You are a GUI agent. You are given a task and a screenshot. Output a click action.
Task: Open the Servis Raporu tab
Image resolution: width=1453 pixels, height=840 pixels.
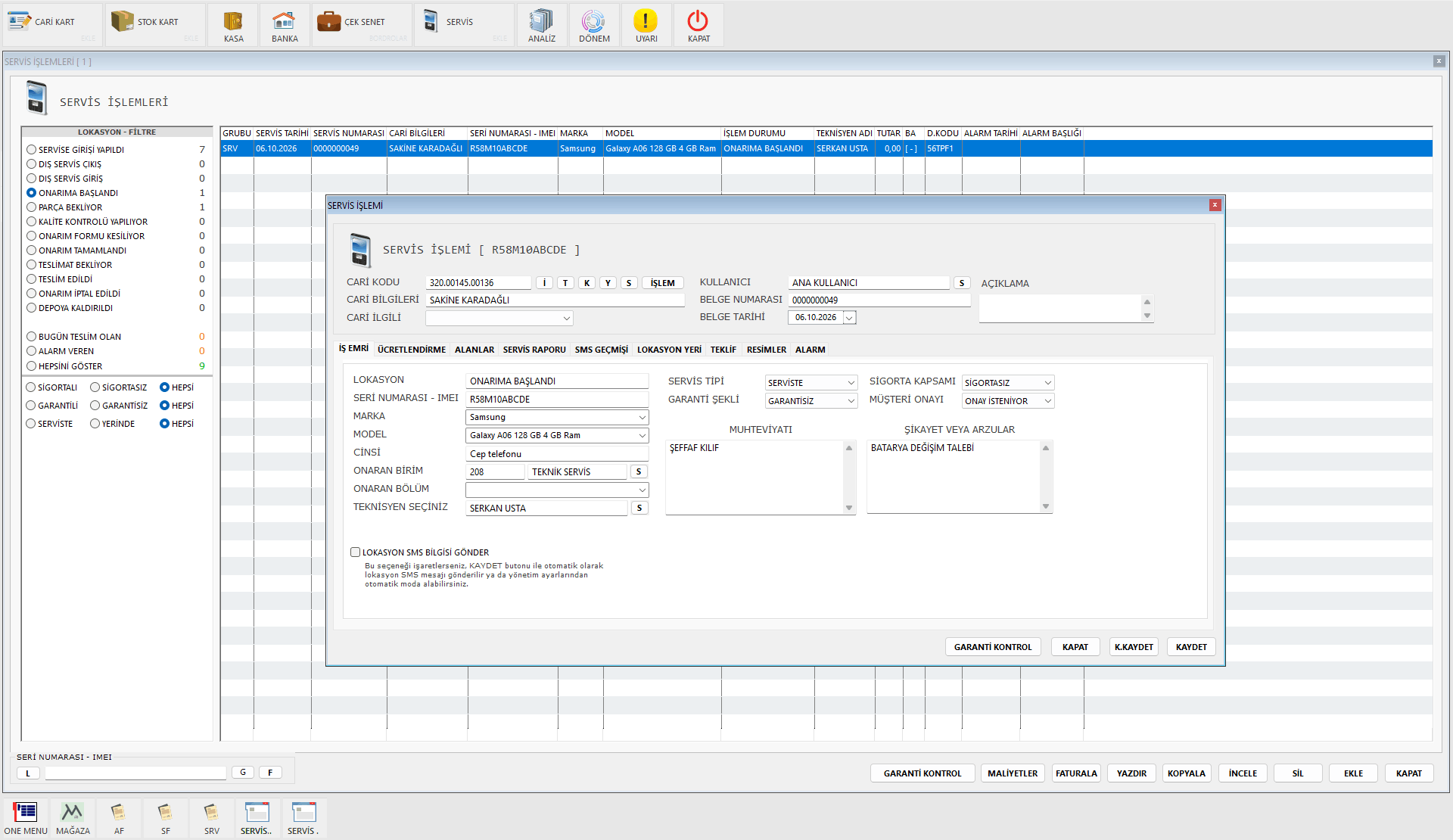pos(534,350)
